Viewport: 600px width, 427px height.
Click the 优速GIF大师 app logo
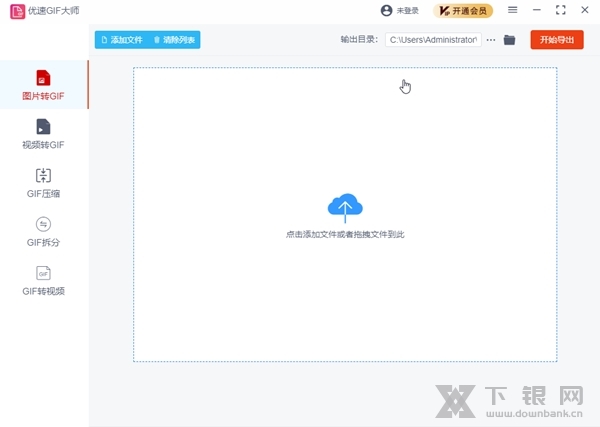click(x=17, y=11)
